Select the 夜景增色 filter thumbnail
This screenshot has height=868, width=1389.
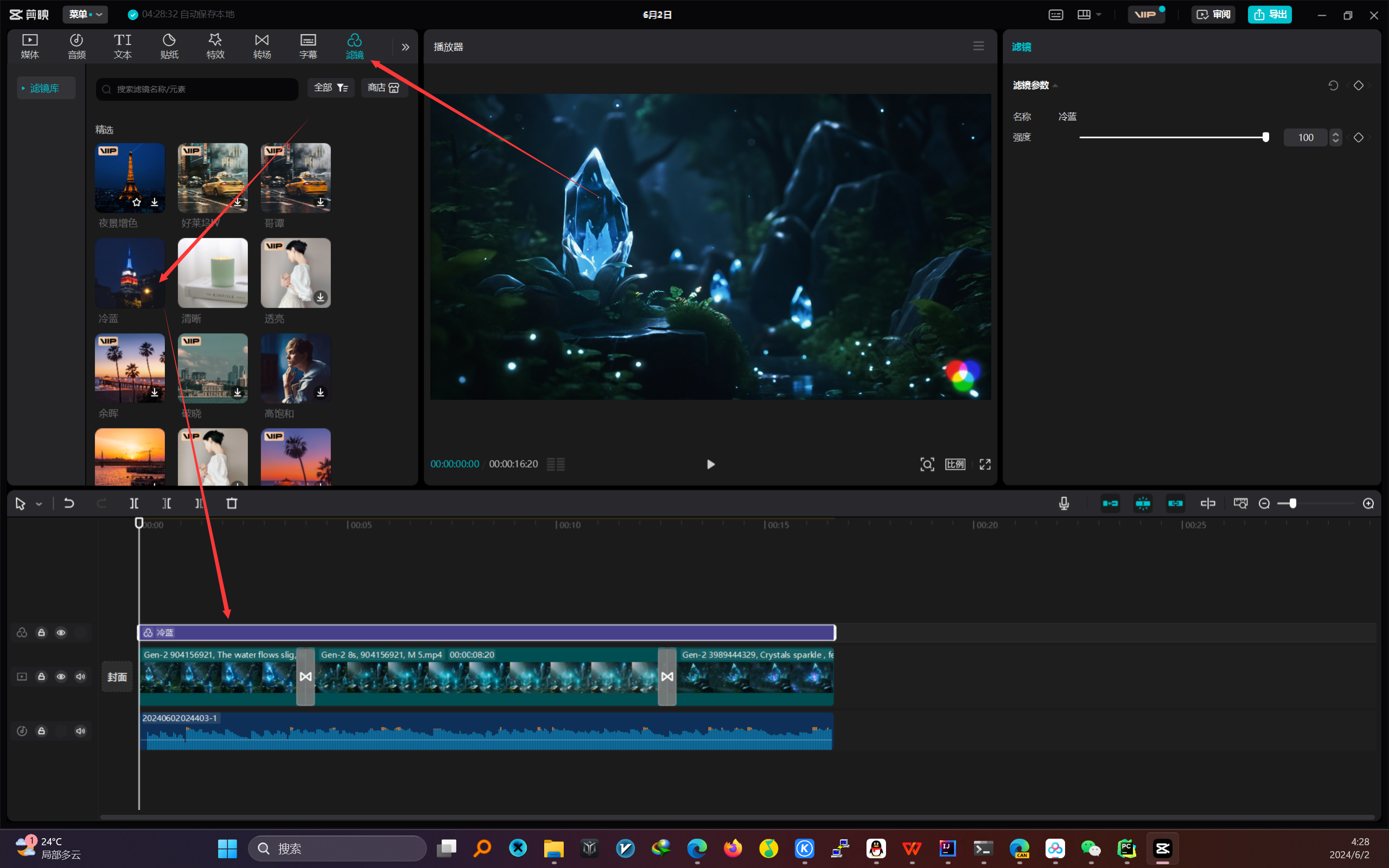(130, 178)
